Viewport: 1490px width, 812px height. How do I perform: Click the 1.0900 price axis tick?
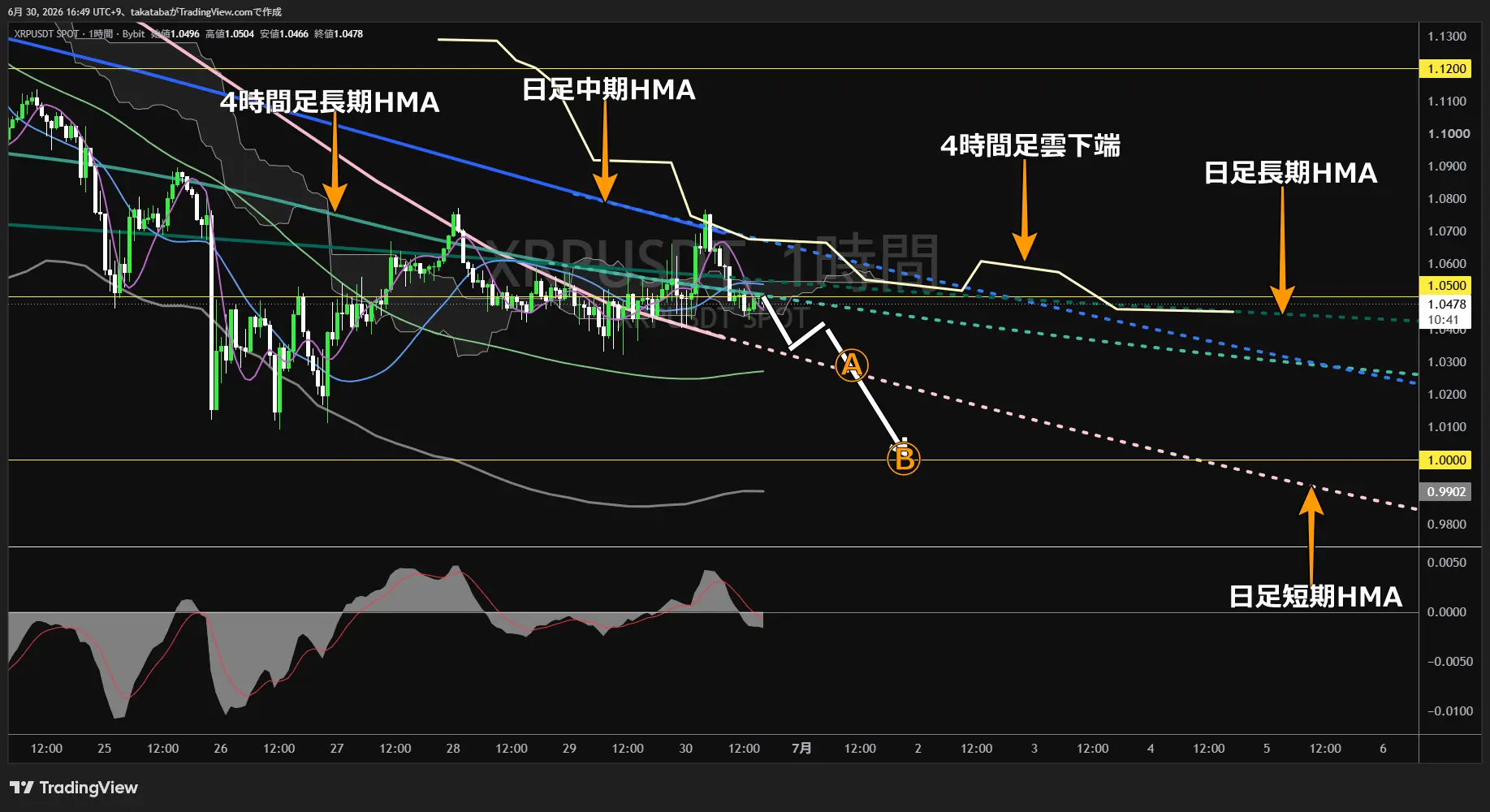tap(1447, 166)
